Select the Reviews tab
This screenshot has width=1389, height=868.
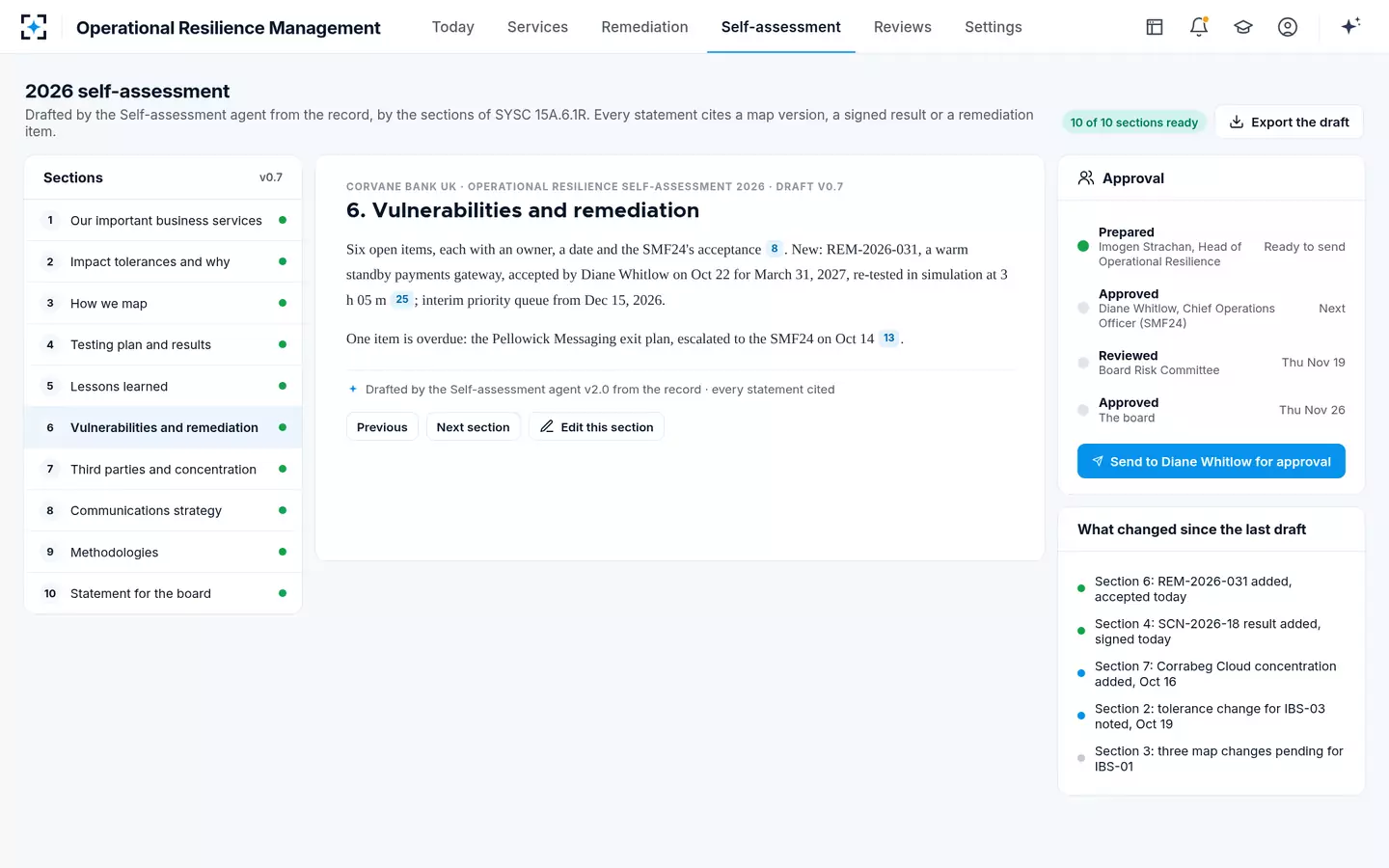[903, 27]
